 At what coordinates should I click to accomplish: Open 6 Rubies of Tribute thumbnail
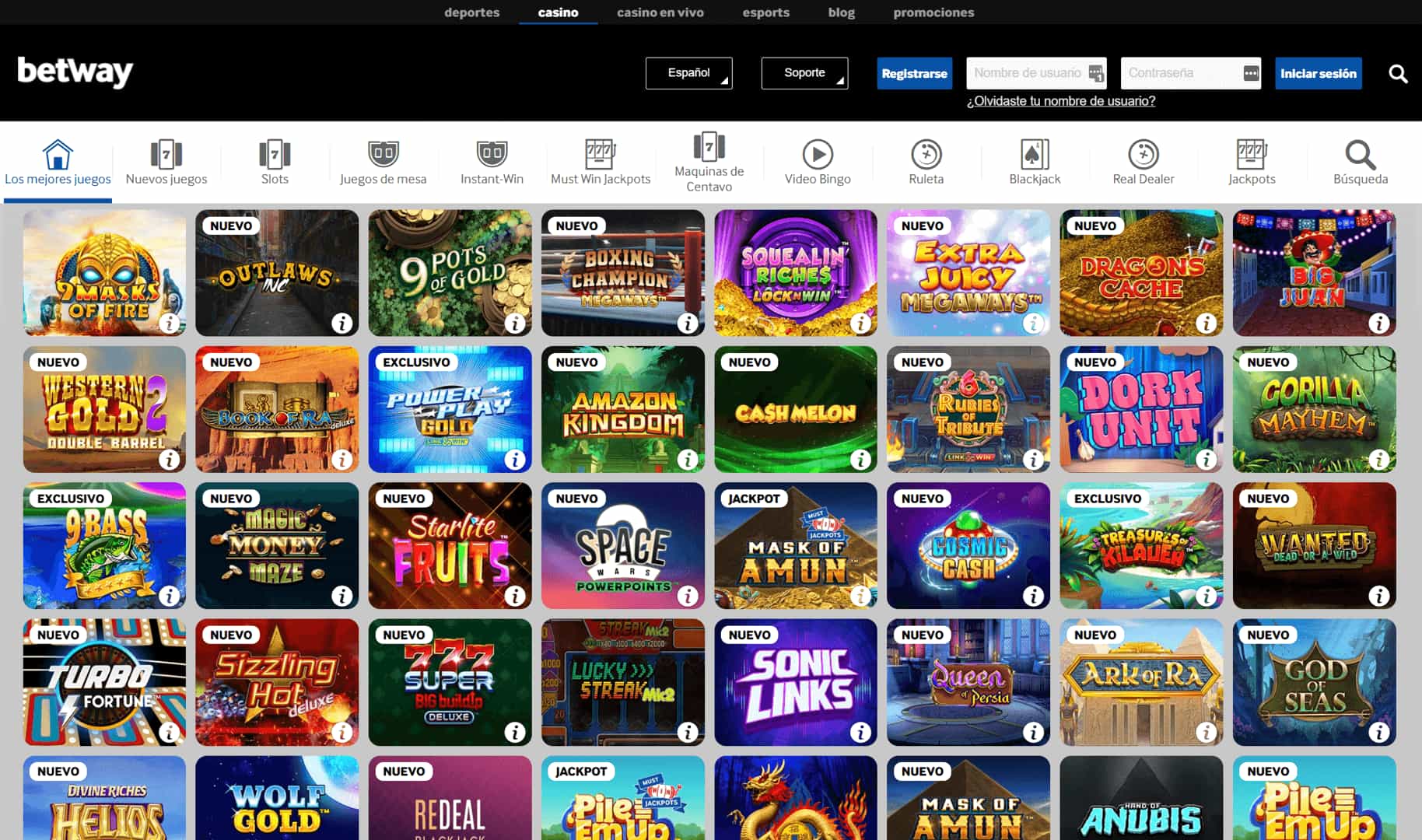pyautogui.click(x=968, y=409)
